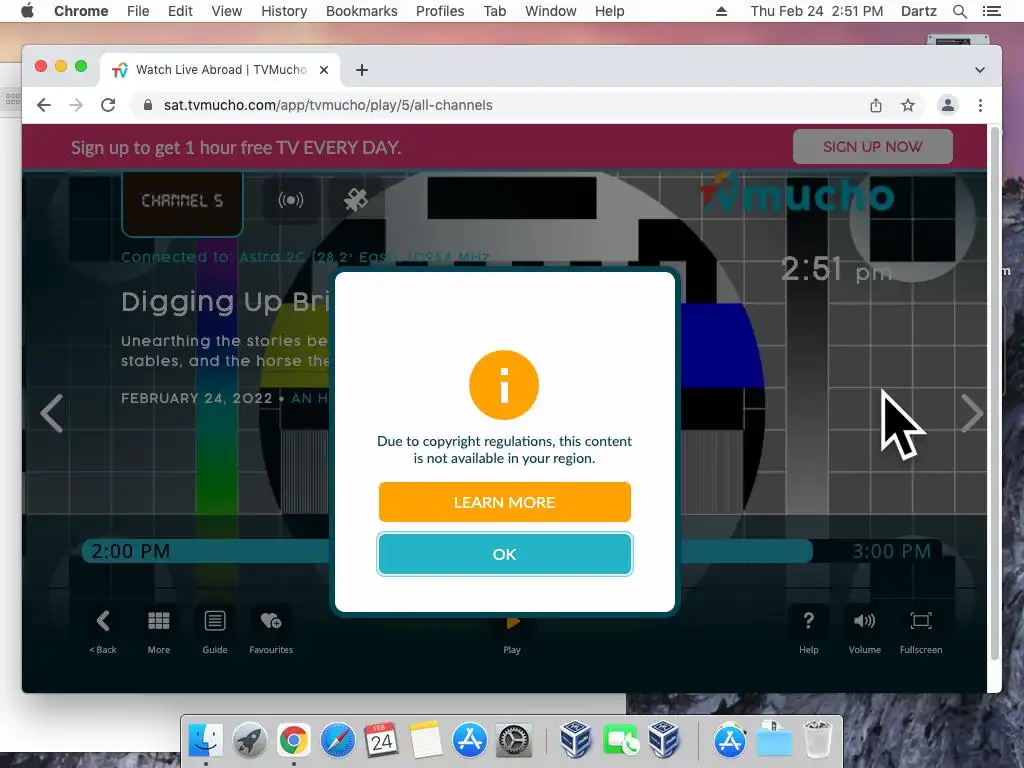Open Safari from the Dock
The width and height of the screenshot is (1024, 768).
[x=338, y=741]
